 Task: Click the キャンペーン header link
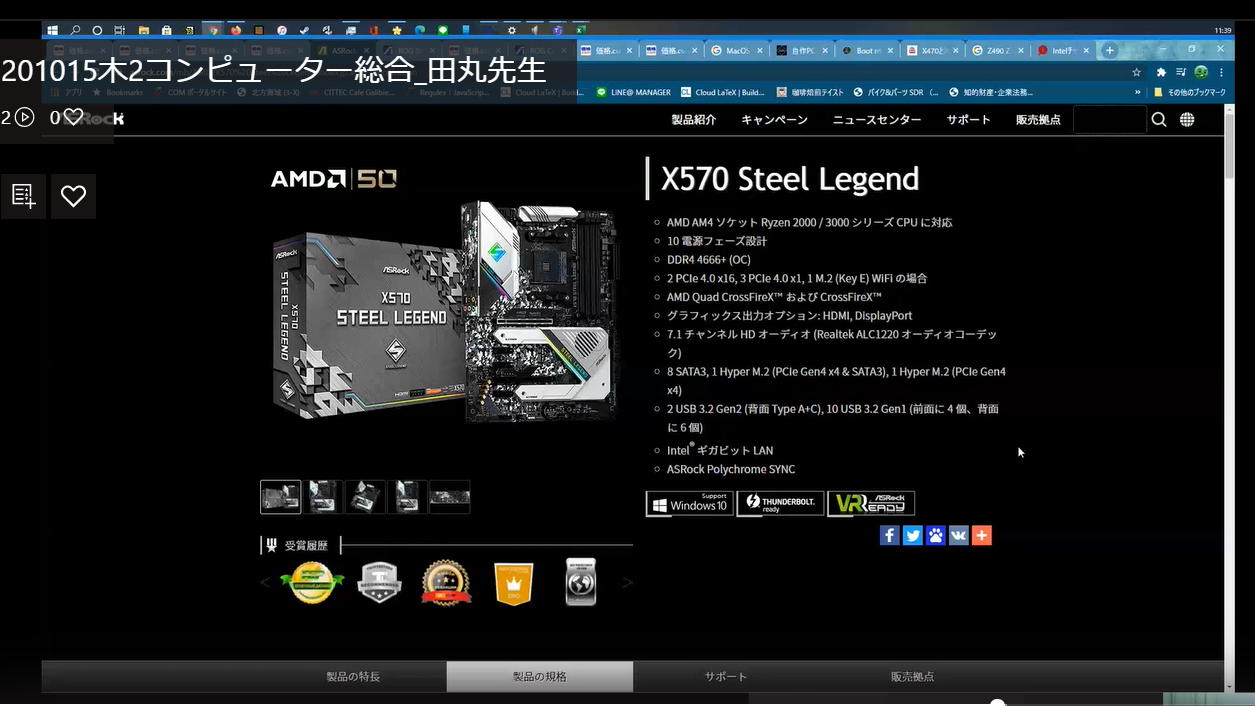774,120
